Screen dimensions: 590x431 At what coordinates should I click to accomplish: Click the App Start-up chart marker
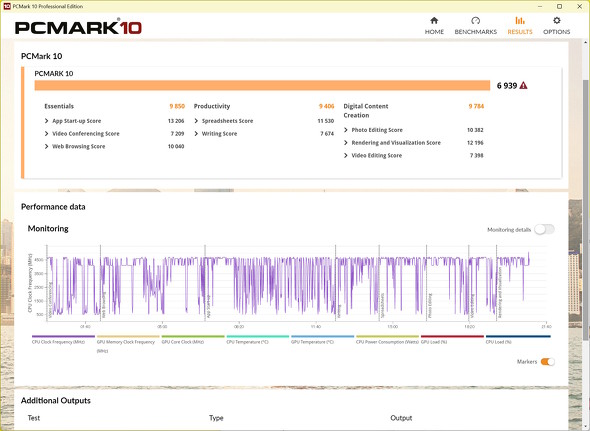(208, 306)
